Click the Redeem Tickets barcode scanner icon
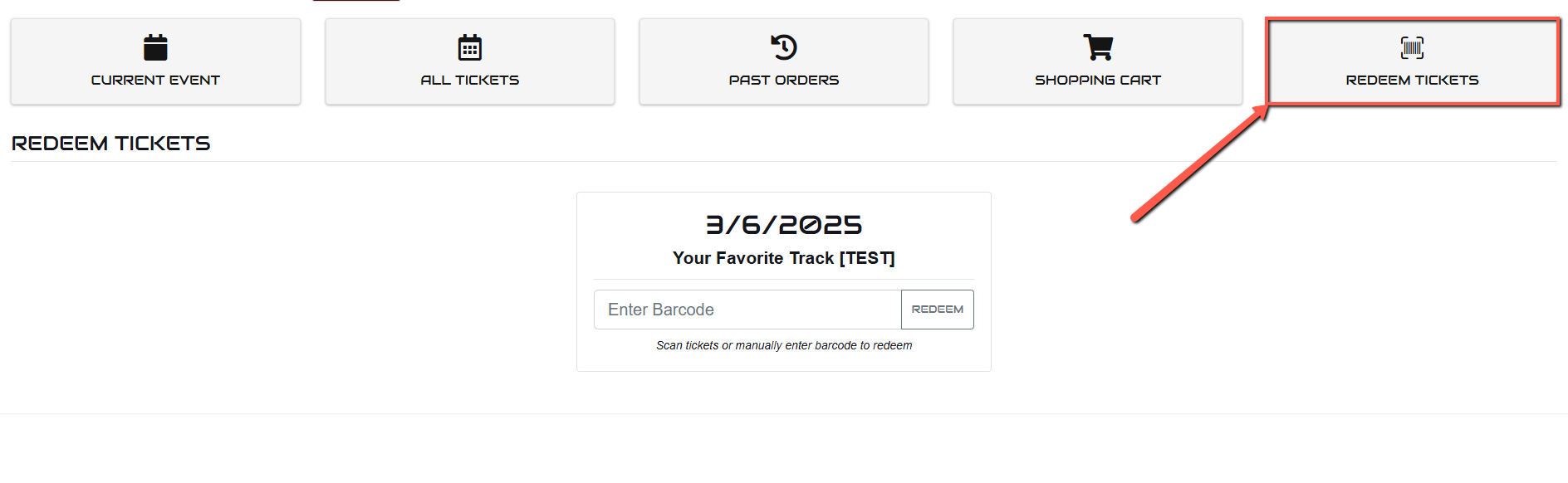The height and width of the screenshot is (483, 1568). [x=1412, y=47]
